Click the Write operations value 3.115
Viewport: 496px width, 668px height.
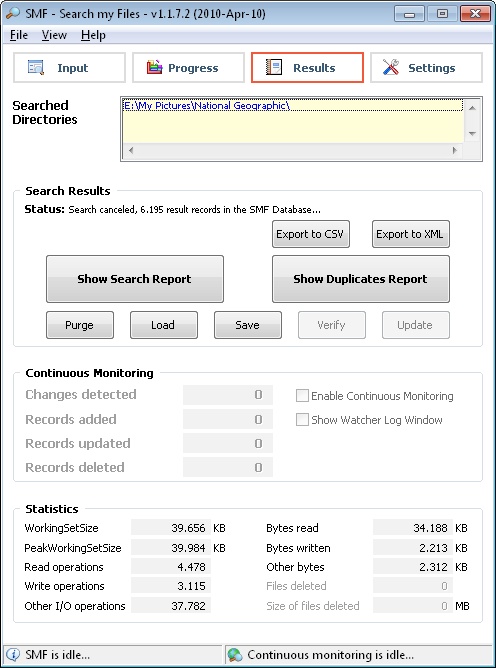click(170, 586)
